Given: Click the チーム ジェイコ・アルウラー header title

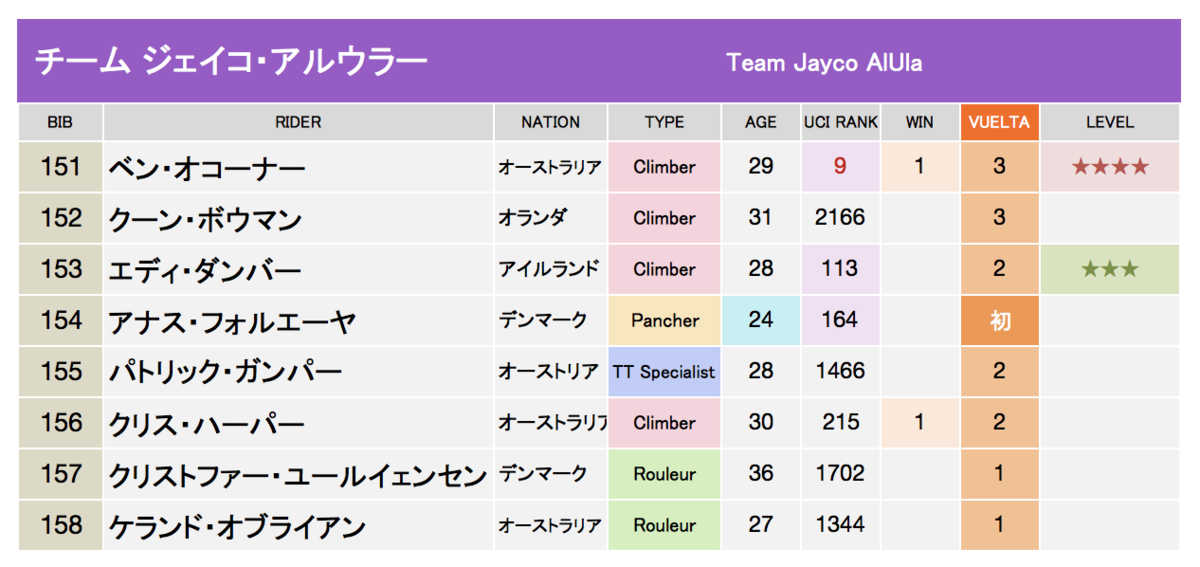Looking at the screenshot, I should pyautogui.click(x=231, y=63).
